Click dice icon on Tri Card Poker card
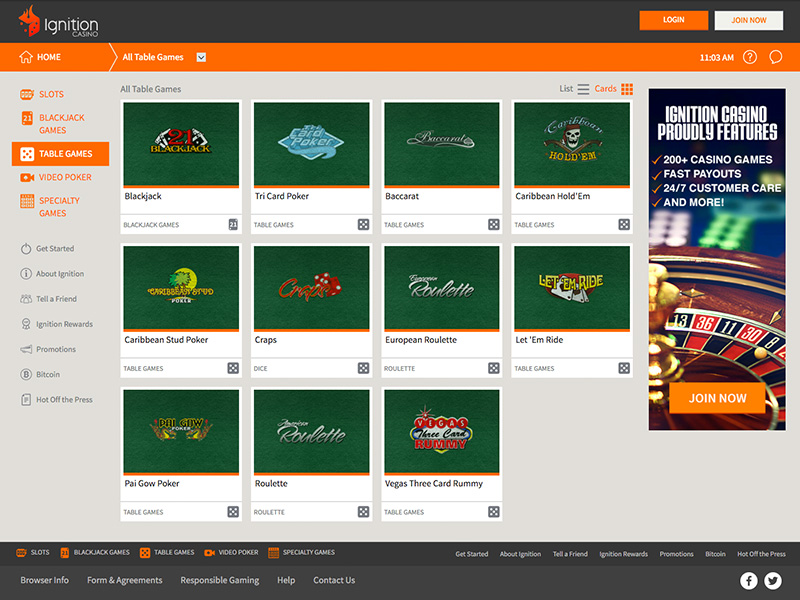The height and width of the screenshot is (600, 800). coord(363,224)
